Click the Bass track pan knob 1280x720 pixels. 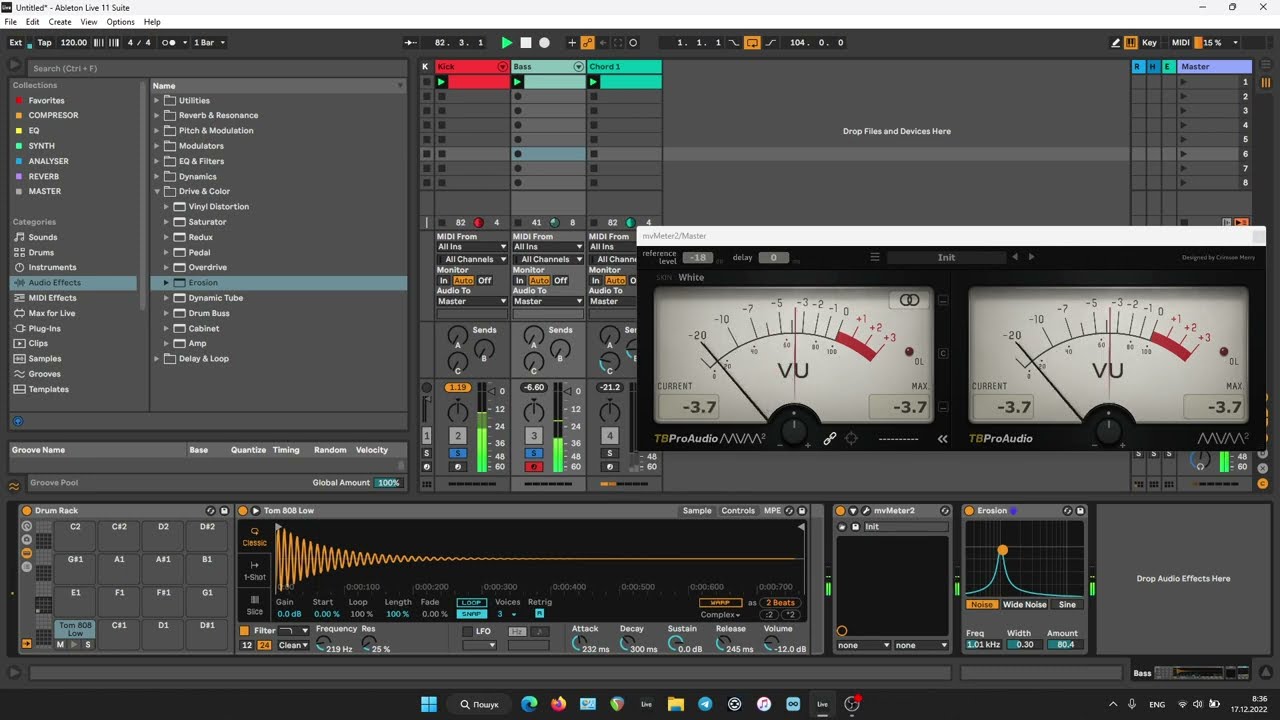pos(533,410)
